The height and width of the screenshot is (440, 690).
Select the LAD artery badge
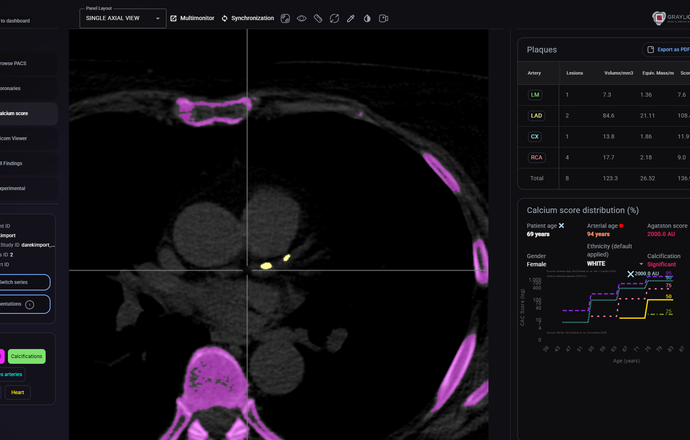536,116
